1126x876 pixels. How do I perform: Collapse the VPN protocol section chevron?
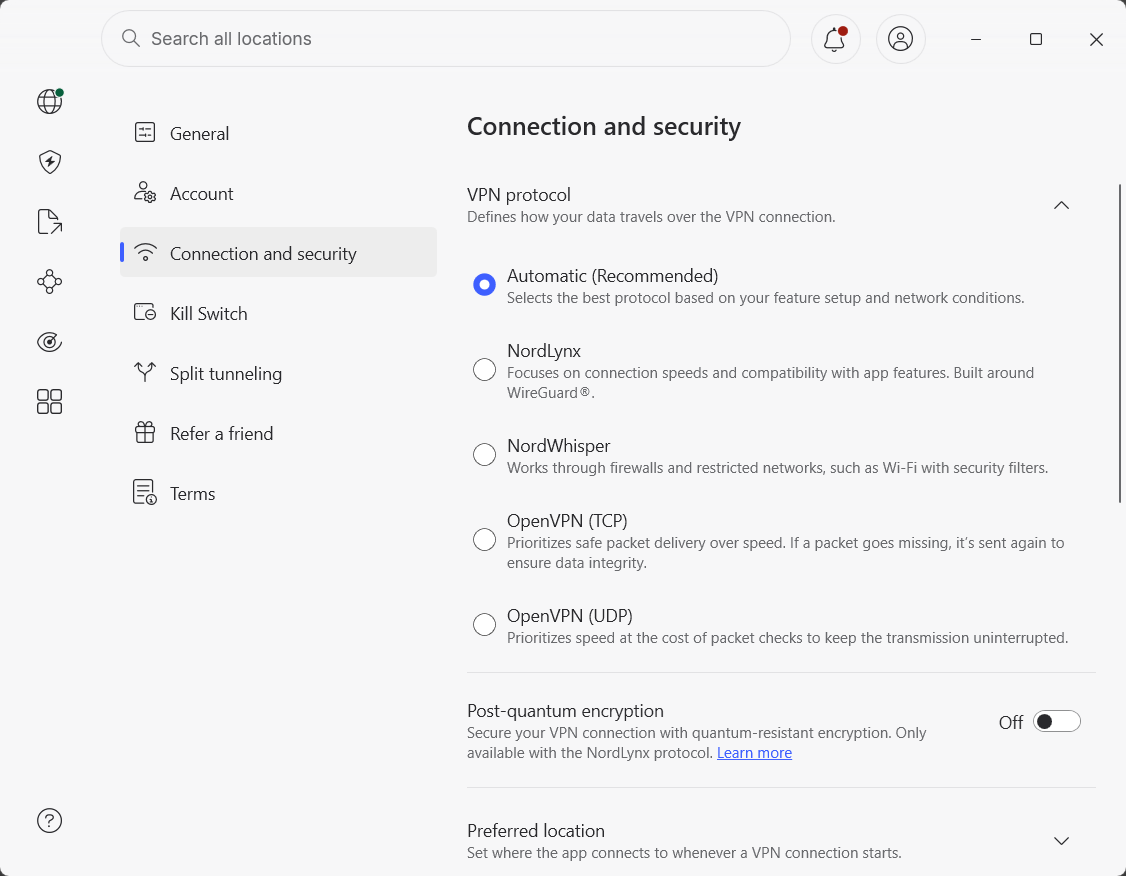pos(1061,205)
